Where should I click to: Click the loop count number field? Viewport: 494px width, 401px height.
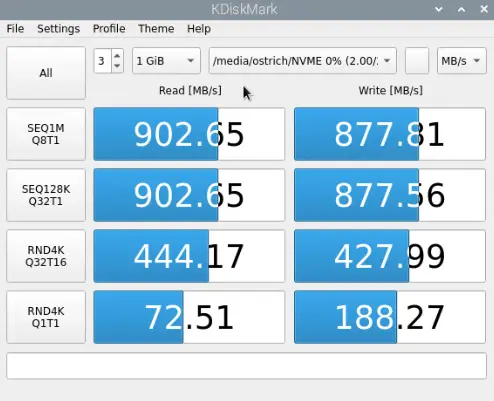(x=103, y=61)
